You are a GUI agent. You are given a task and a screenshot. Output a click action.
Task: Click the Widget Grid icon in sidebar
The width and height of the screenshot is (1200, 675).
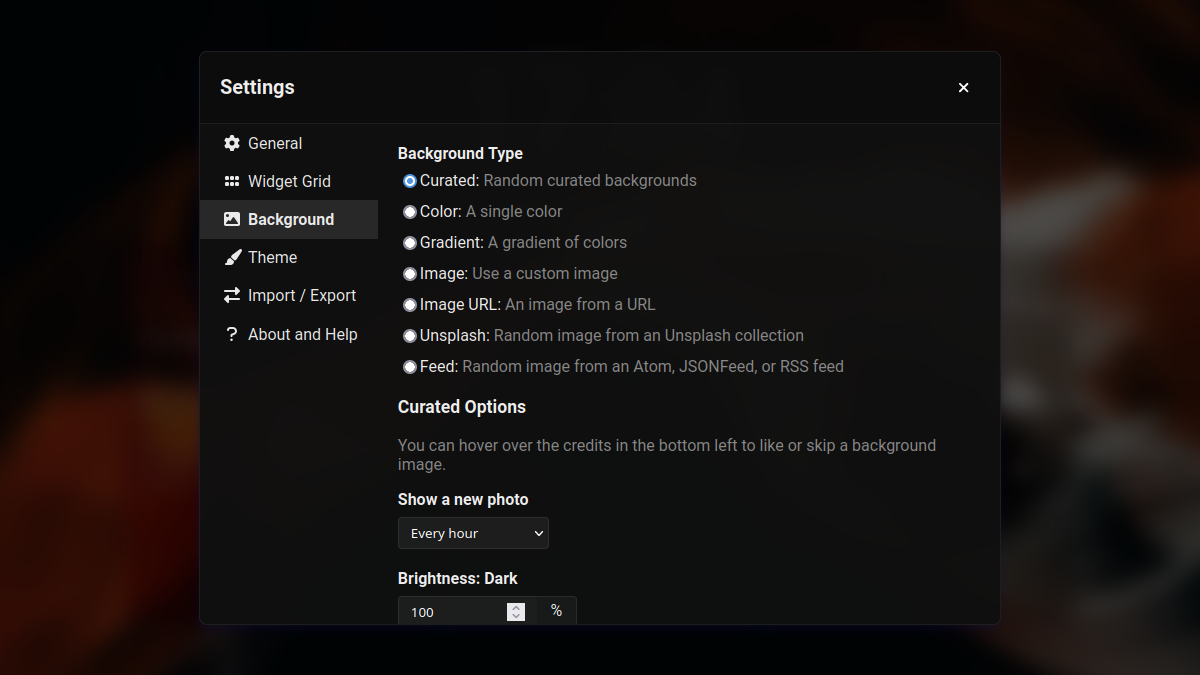tap(232, 181)
